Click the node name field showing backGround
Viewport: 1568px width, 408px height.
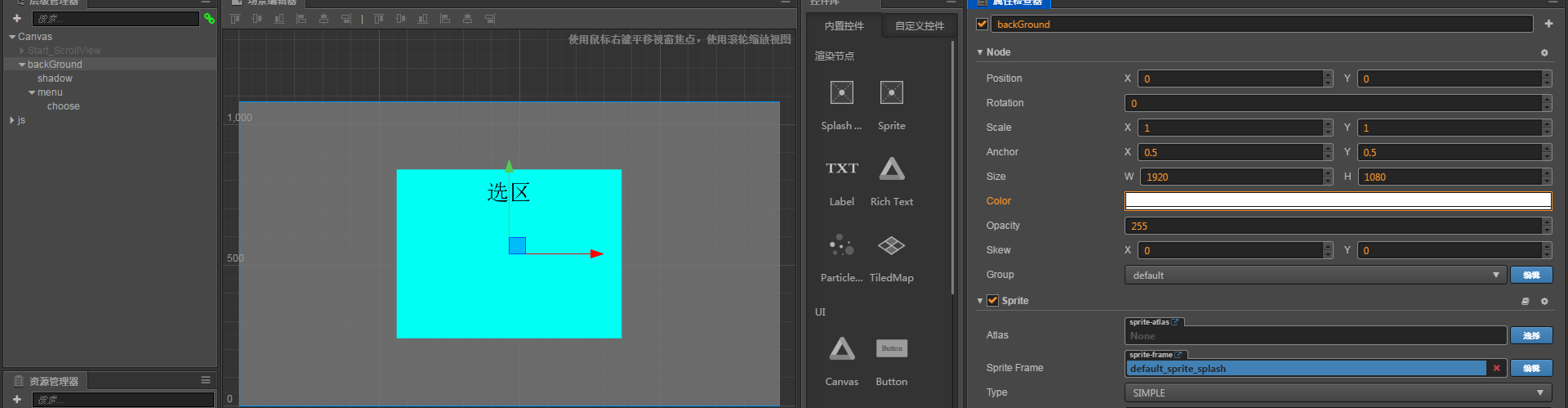(x=1262, y=24)
